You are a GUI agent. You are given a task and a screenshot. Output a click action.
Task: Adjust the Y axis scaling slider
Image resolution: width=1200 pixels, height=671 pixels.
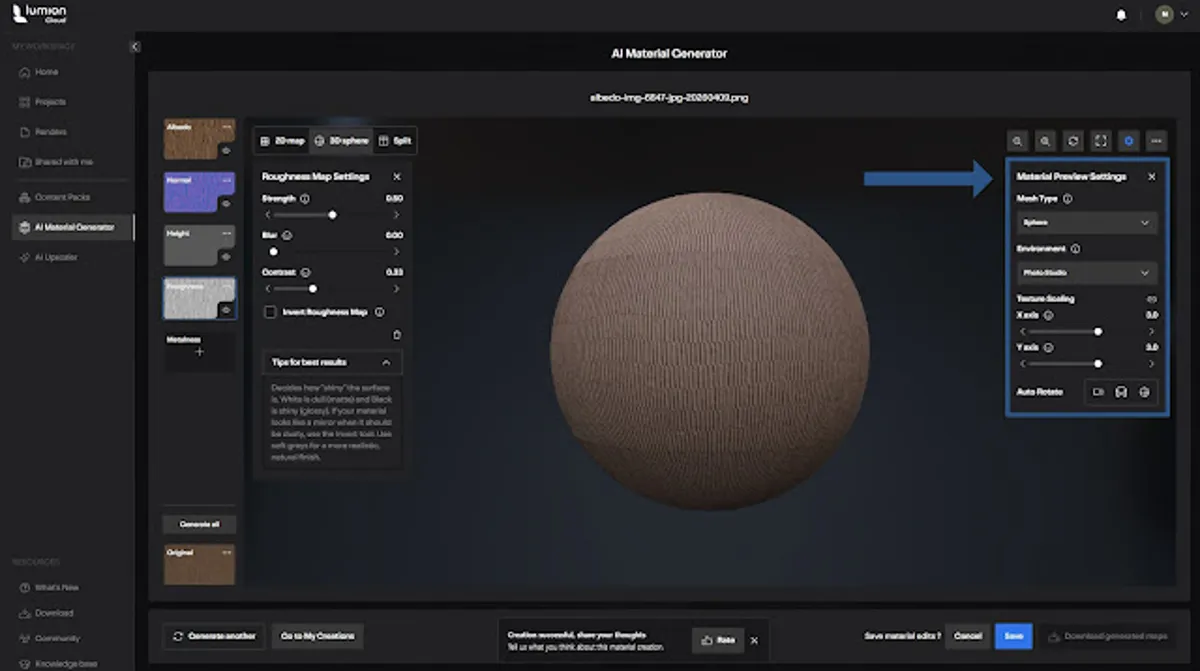point(1098,364)
